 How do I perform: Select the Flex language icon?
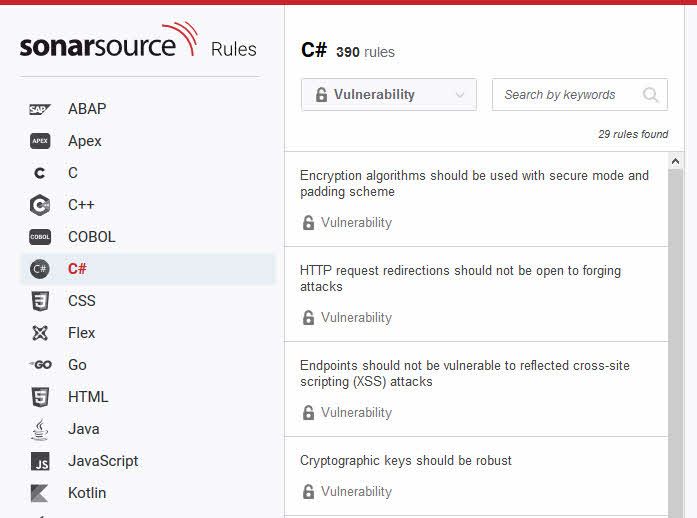[x=40, y=333]
